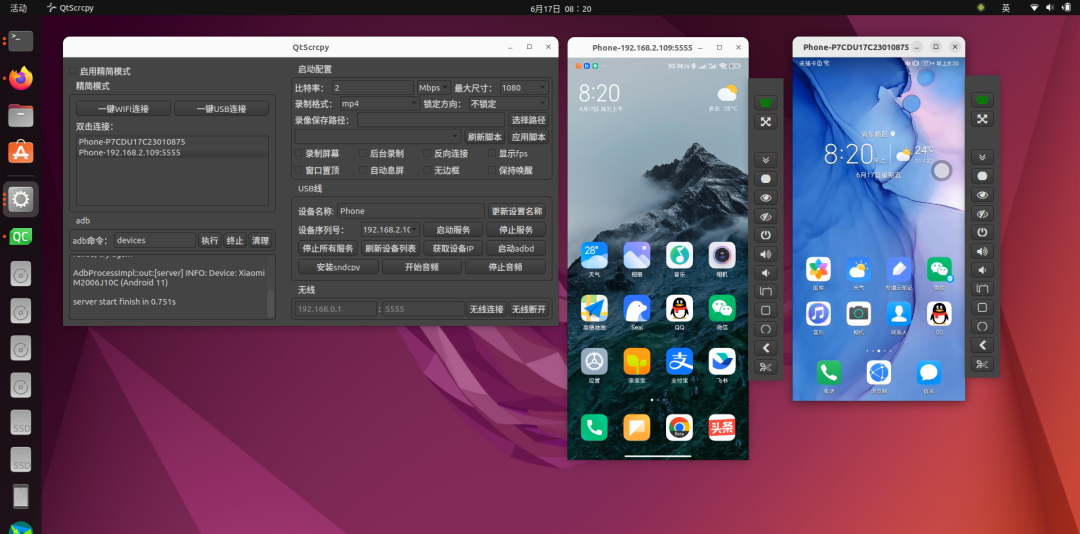
Task: Open the 锁定方向 不锁定 dropdown
Action: click(508, 103)
